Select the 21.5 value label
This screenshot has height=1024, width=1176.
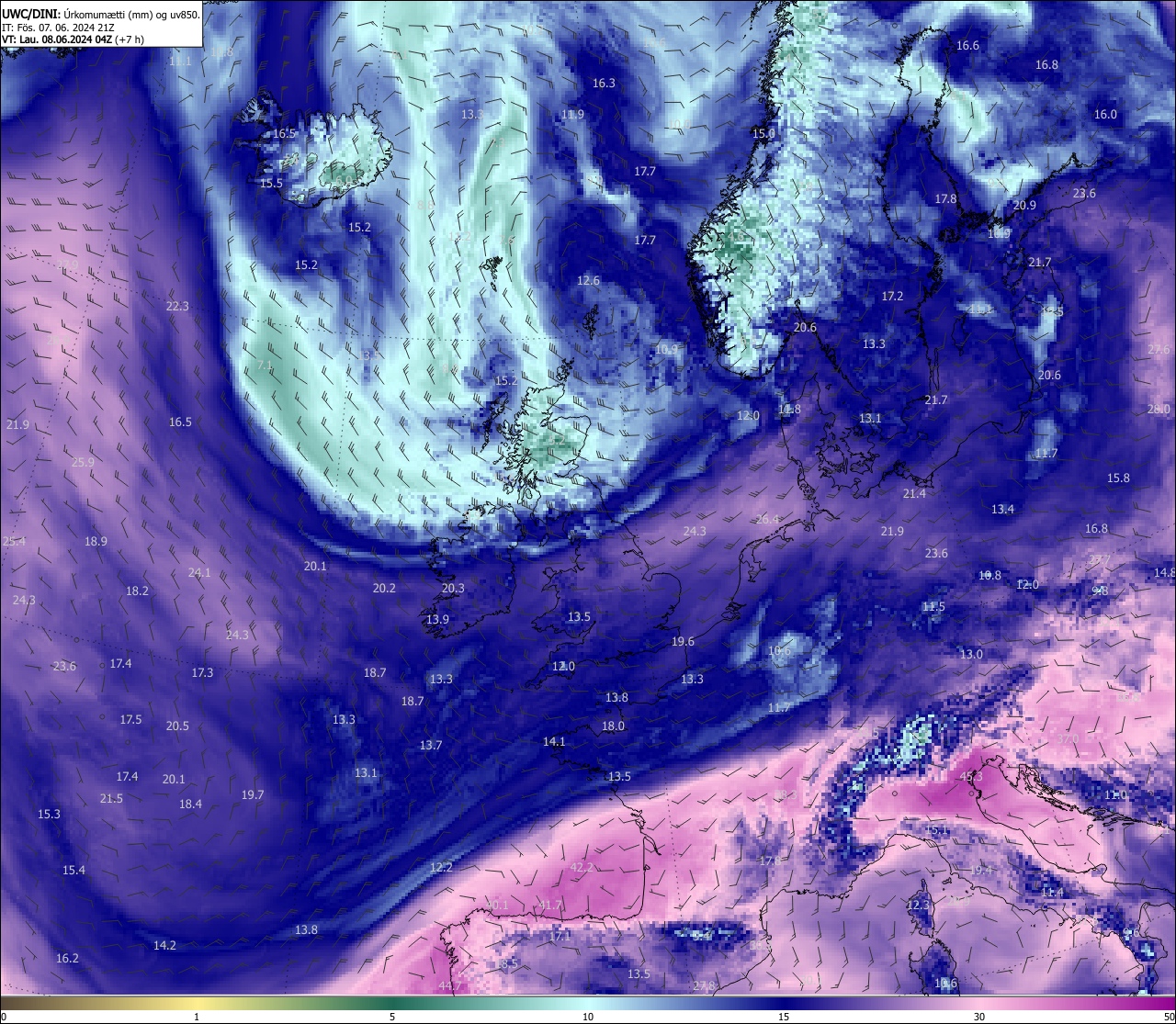(111, 799)
